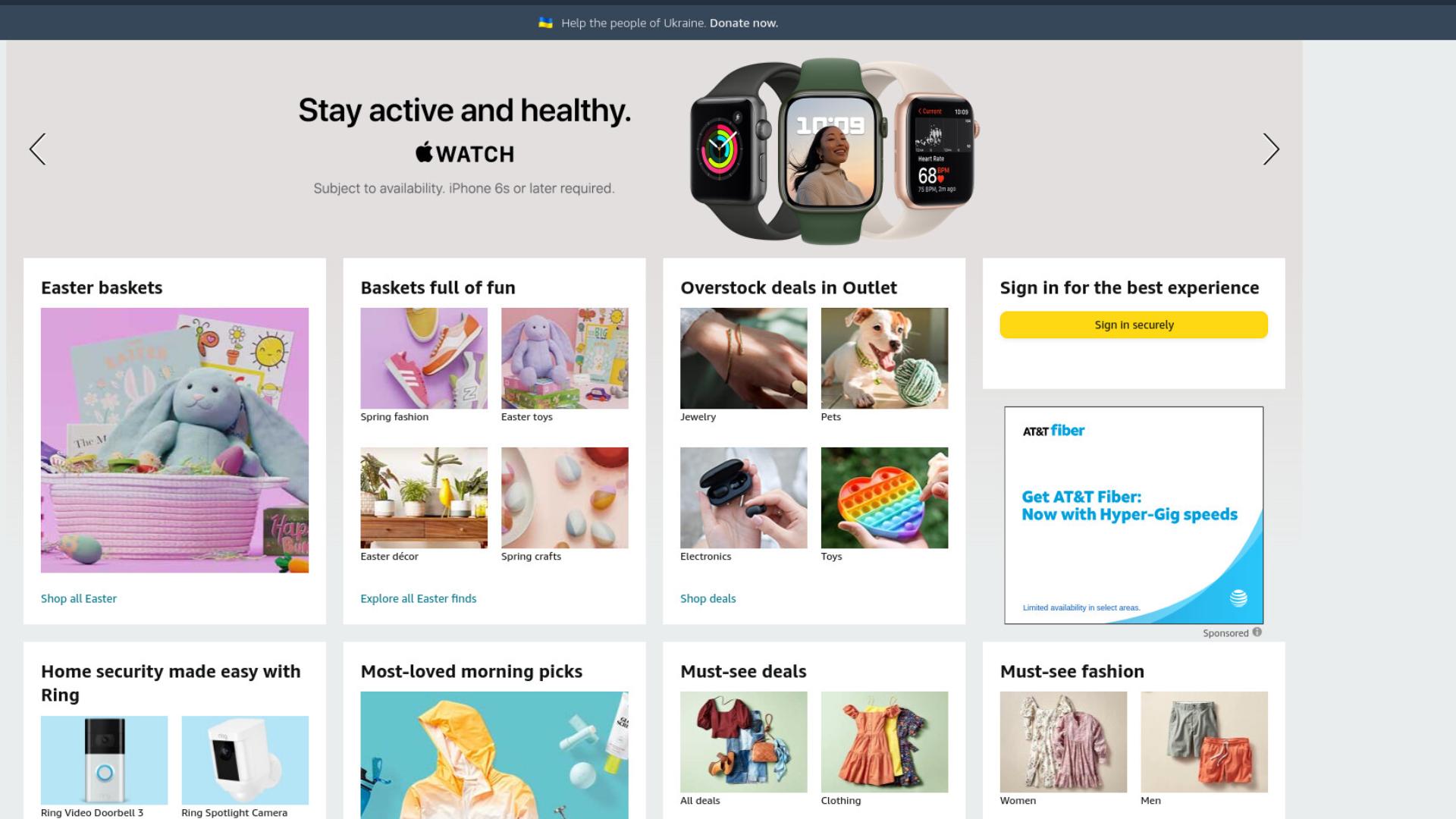The image size is (1456, 819).
Task: Select the Pets outlet image with dog
Action: coord(884,358)
